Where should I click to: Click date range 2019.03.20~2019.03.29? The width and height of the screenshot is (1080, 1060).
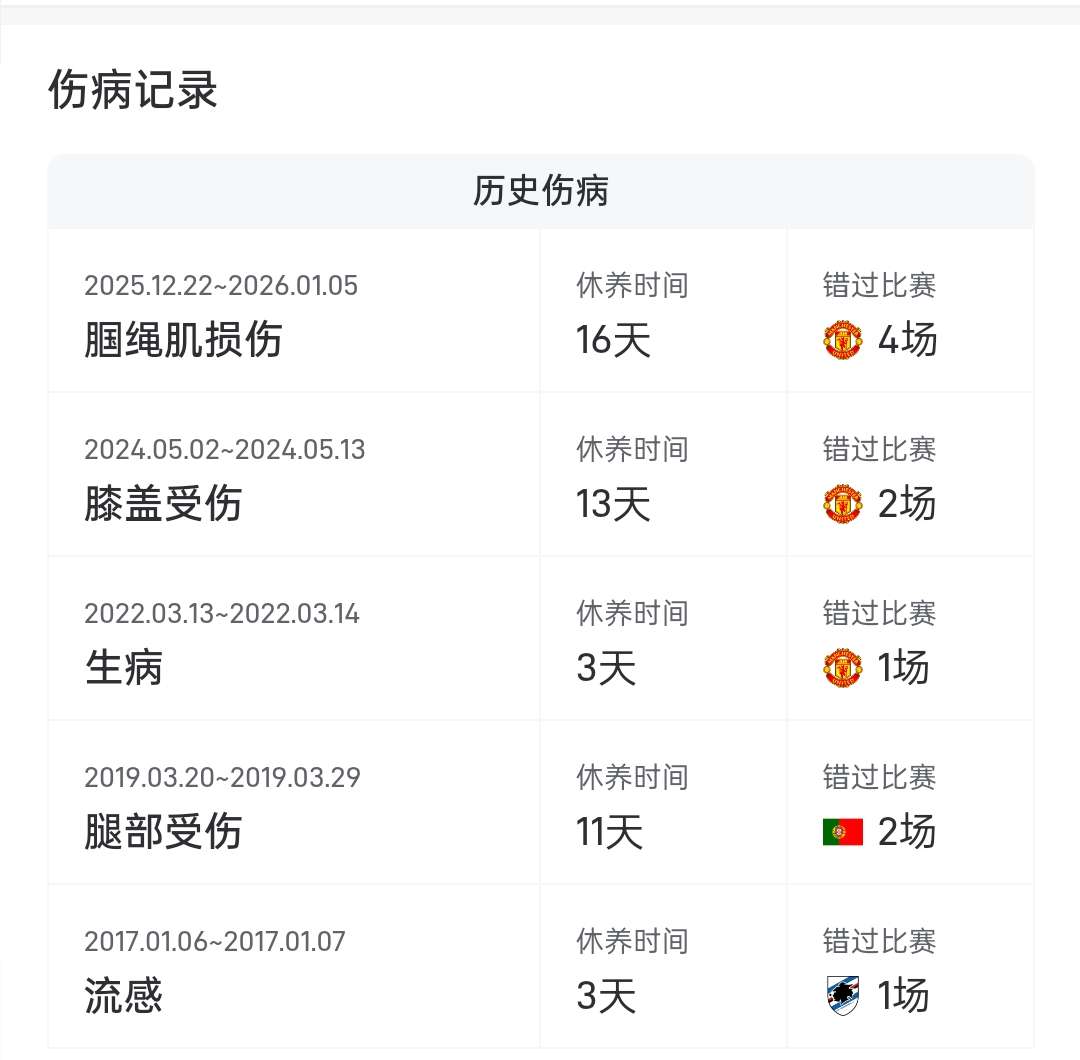pyautogui.click(x=222, y=778)
